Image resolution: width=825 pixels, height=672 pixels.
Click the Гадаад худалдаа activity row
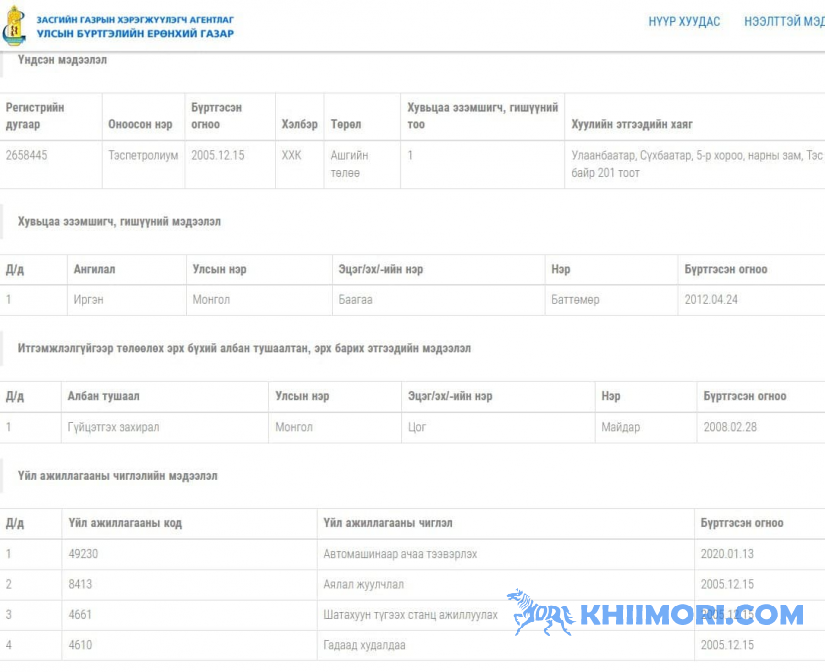click(x=364, y=645)
